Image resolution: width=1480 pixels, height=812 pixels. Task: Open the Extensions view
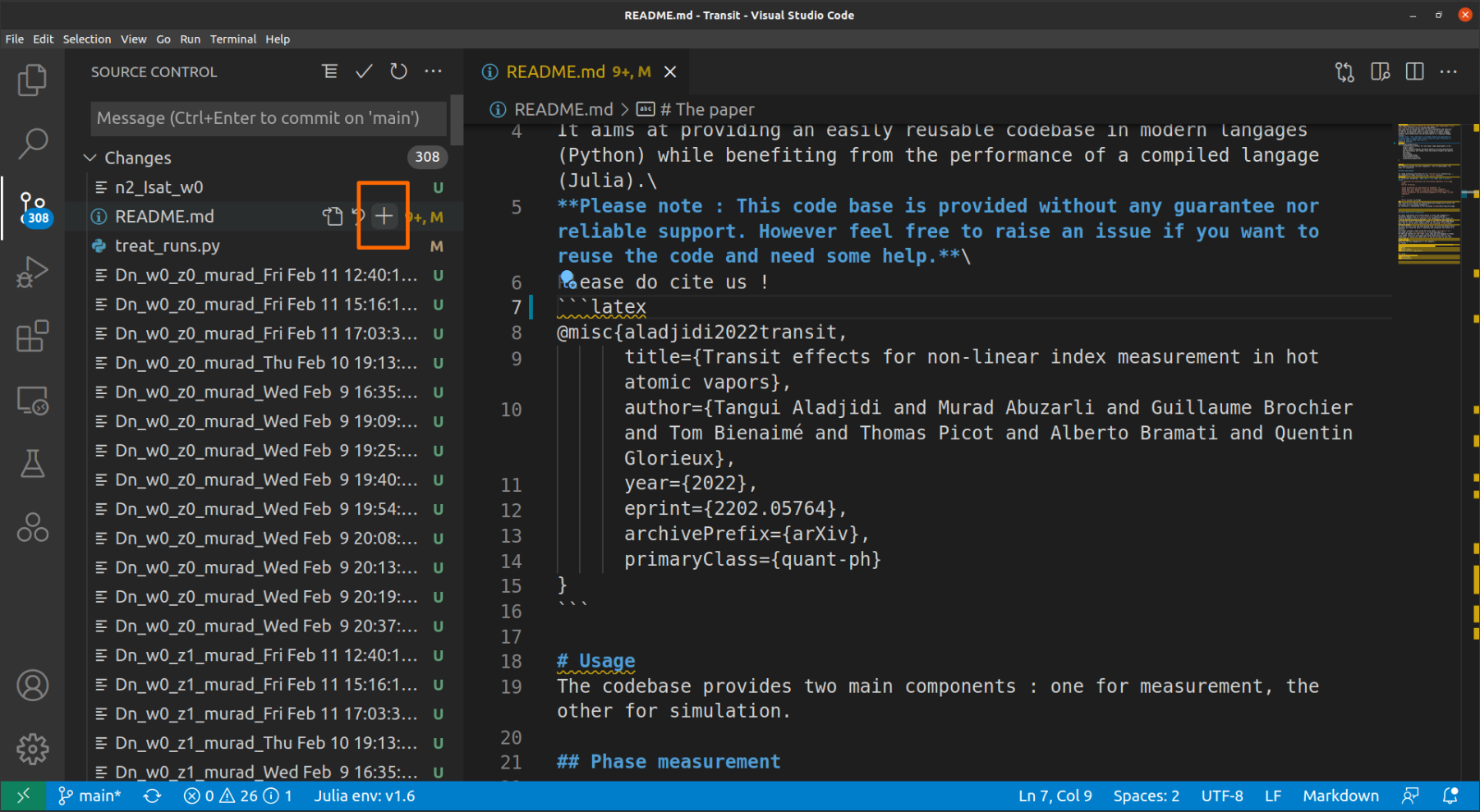pyautogui.click(x=32, y=336)
